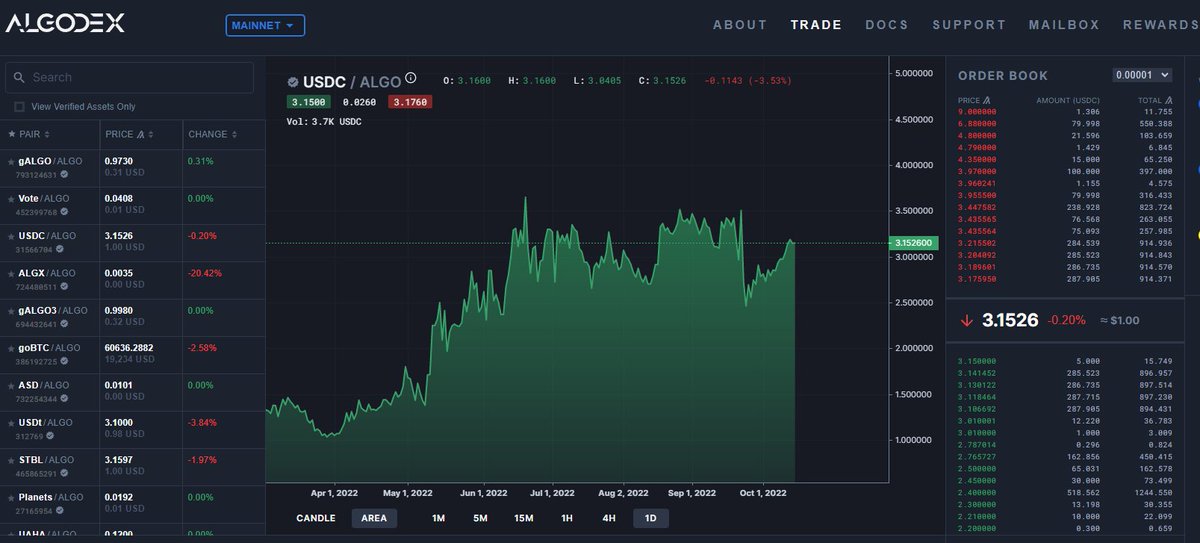Click verified badge beside goBTC asset ID 386192725
This screenshot has width=1200, height=543.
point(65,361)
